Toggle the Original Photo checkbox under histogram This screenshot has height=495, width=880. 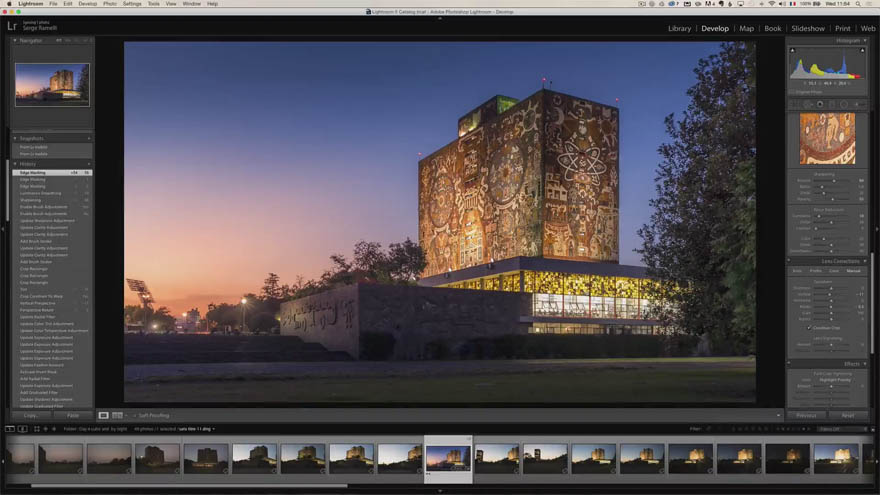[x=792, y=92]
